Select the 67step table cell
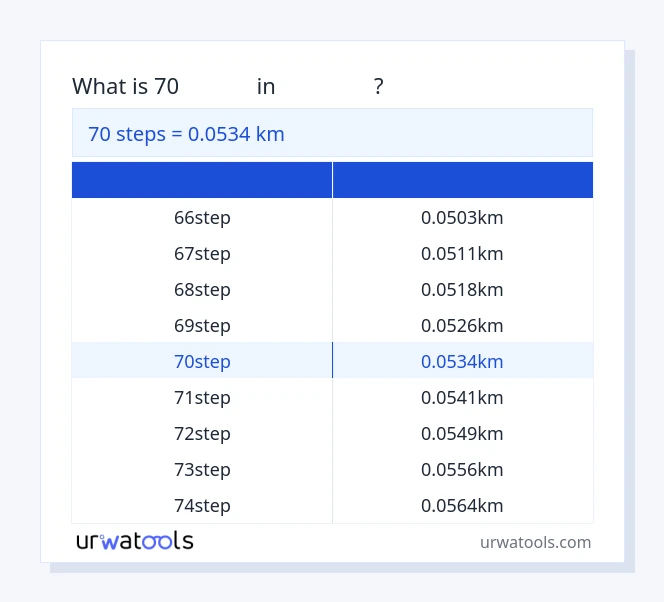 202,254
